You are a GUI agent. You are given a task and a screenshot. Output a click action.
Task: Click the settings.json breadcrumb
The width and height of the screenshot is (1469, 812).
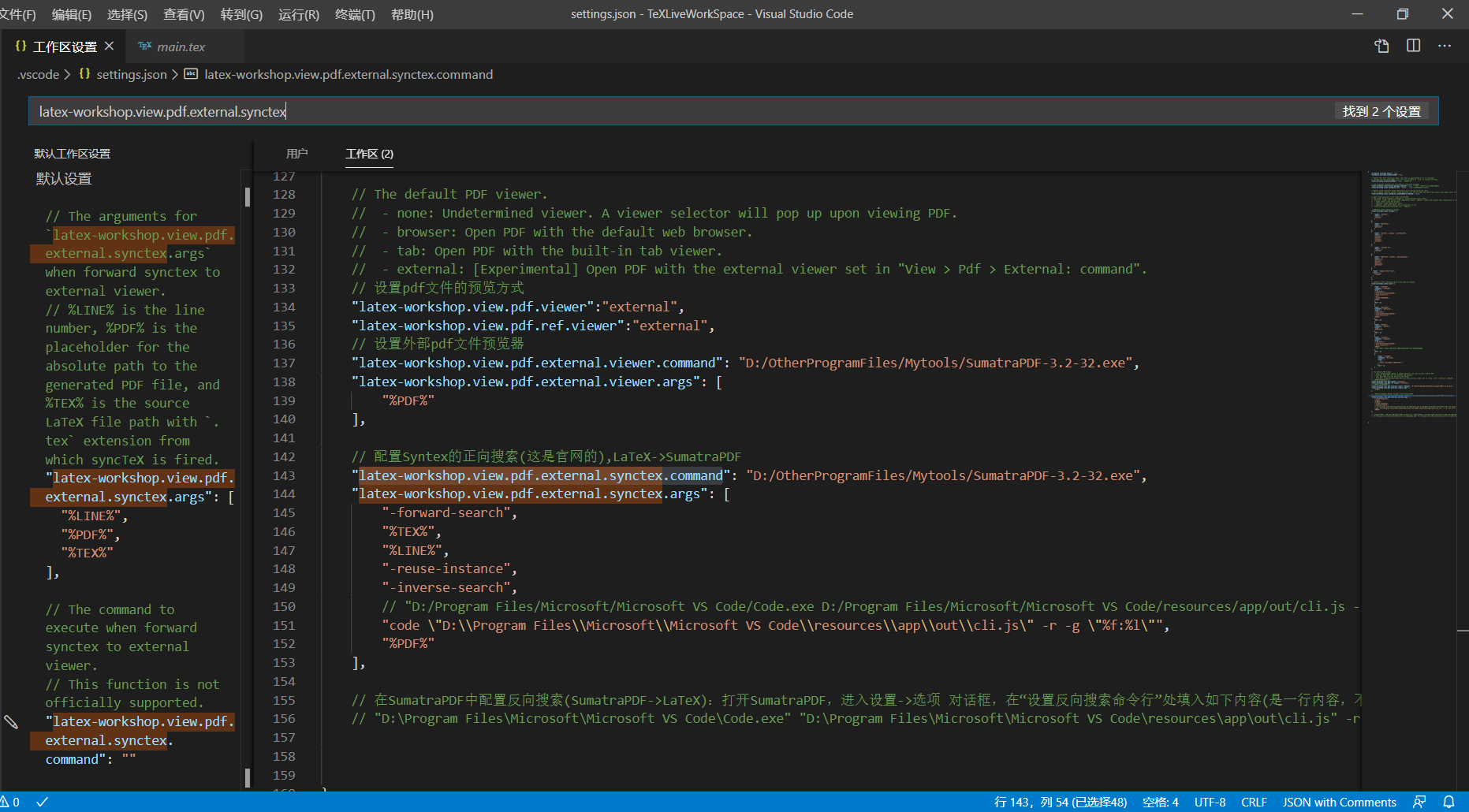[131, 74]
